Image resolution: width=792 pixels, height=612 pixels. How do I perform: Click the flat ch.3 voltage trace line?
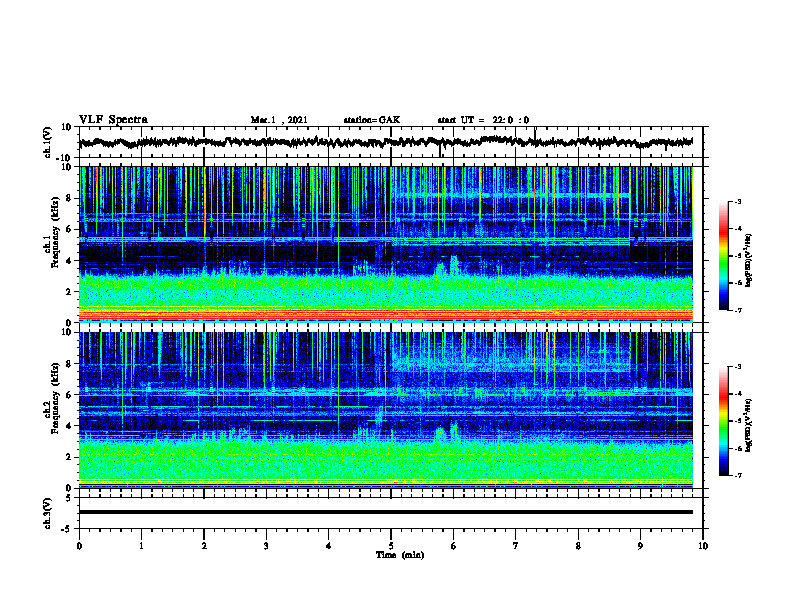386,512
